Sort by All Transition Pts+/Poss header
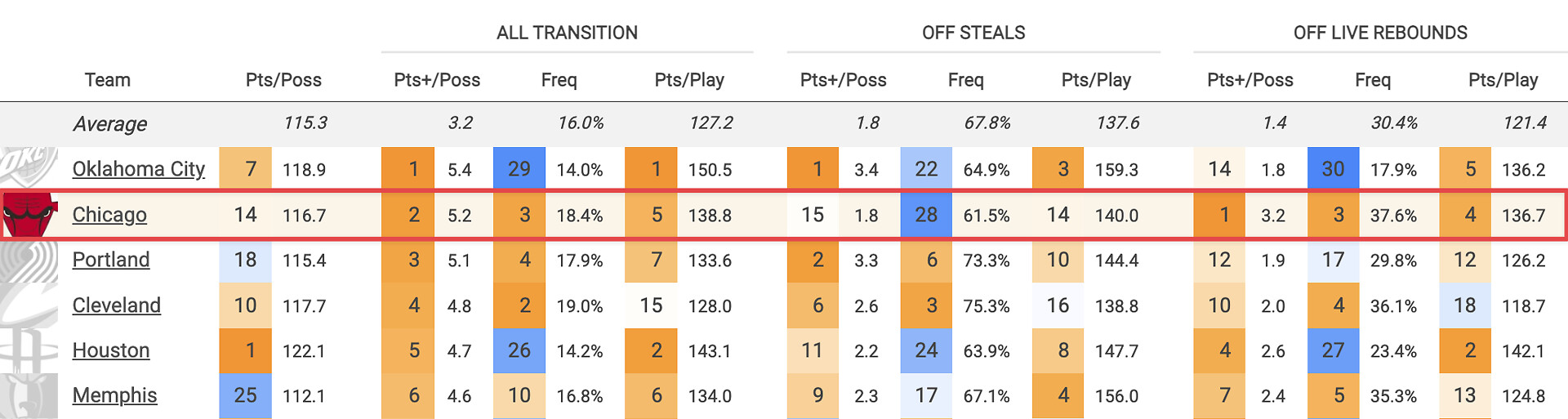The height and width of the screenshot is (419, 1568). point(437,80)
